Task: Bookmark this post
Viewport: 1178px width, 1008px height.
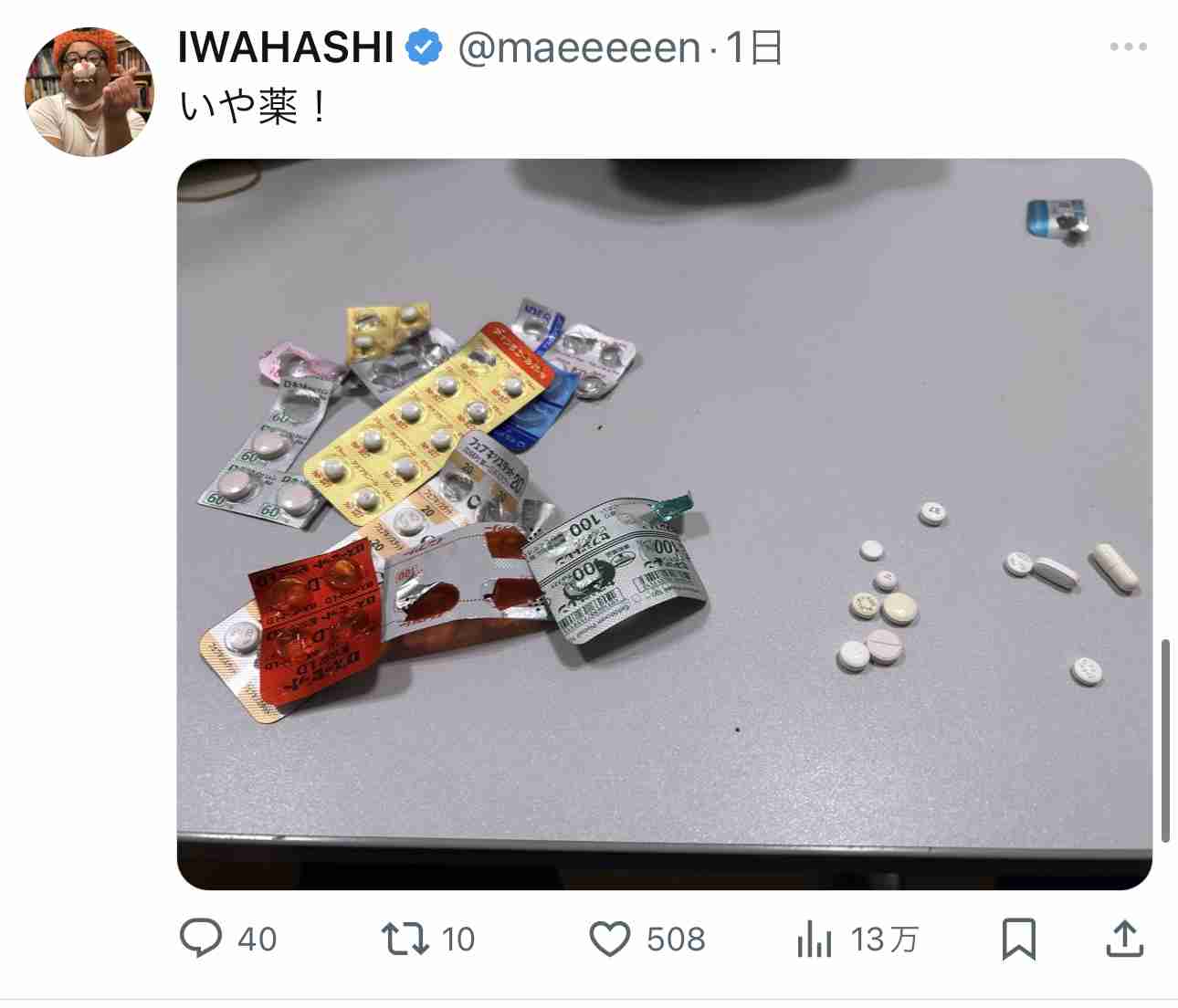Action: pyautogui.click(x=1018, y=939)
